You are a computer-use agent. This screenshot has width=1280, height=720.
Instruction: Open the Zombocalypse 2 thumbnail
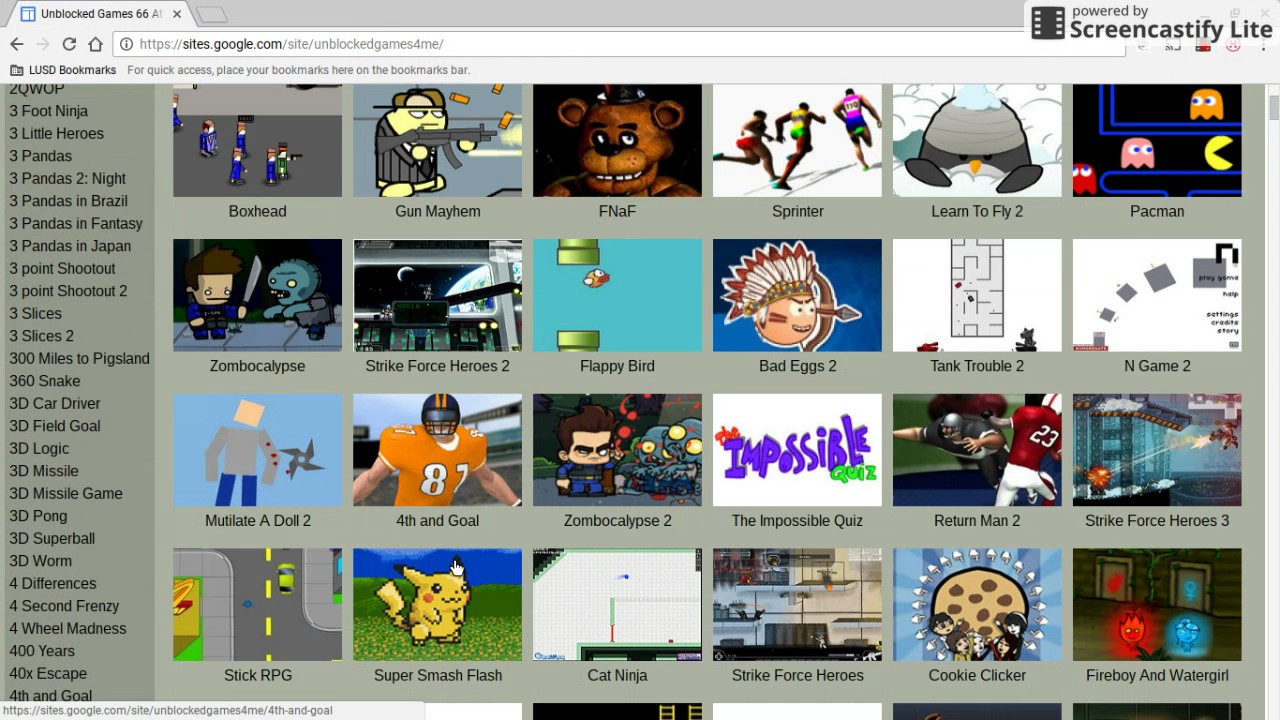click(x=617, y=450)
